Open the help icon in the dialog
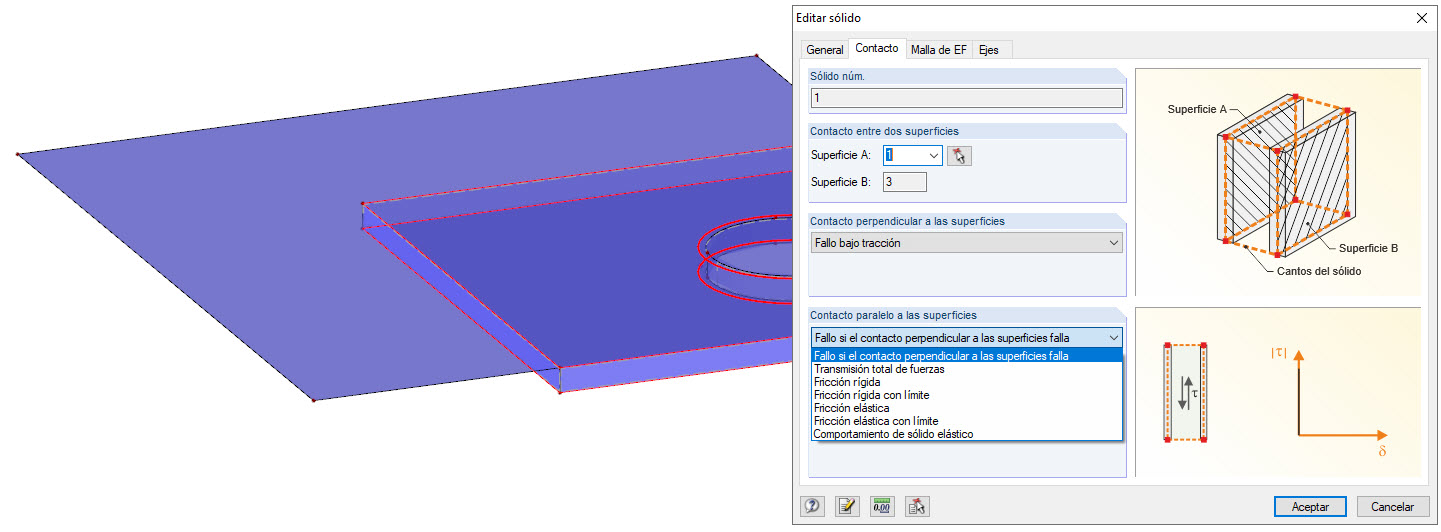 tap(813, 506)
